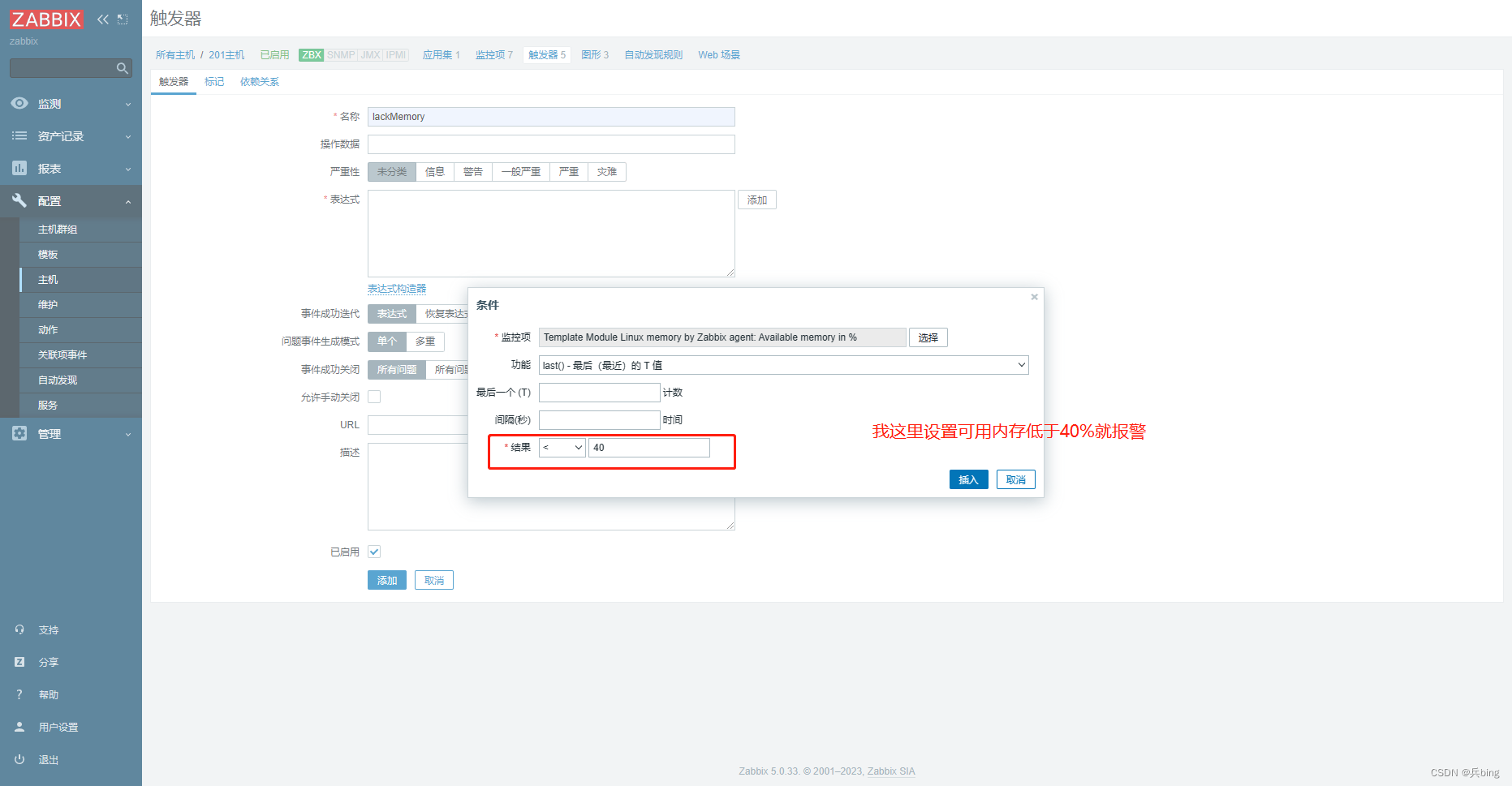Screen dimensions: 1512x786
Task: Toggle sidebar hide mode icon
Action: click(123, 19)
